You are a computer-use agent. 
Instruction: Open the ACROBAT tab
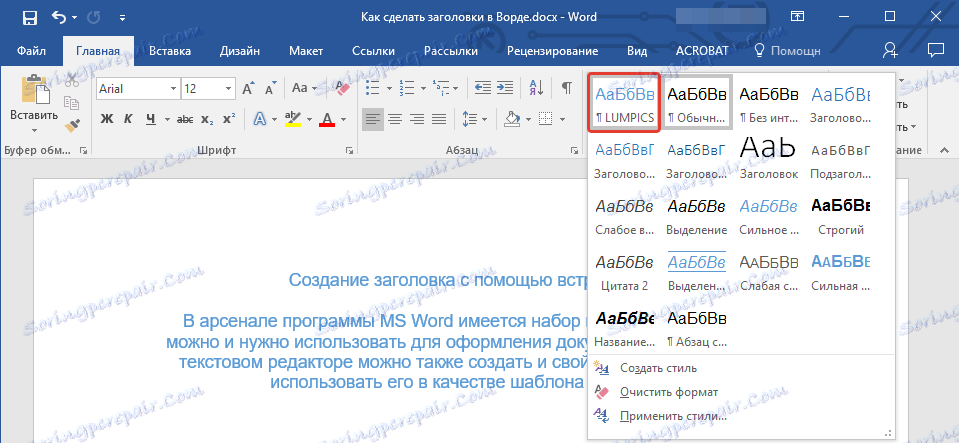702,51
